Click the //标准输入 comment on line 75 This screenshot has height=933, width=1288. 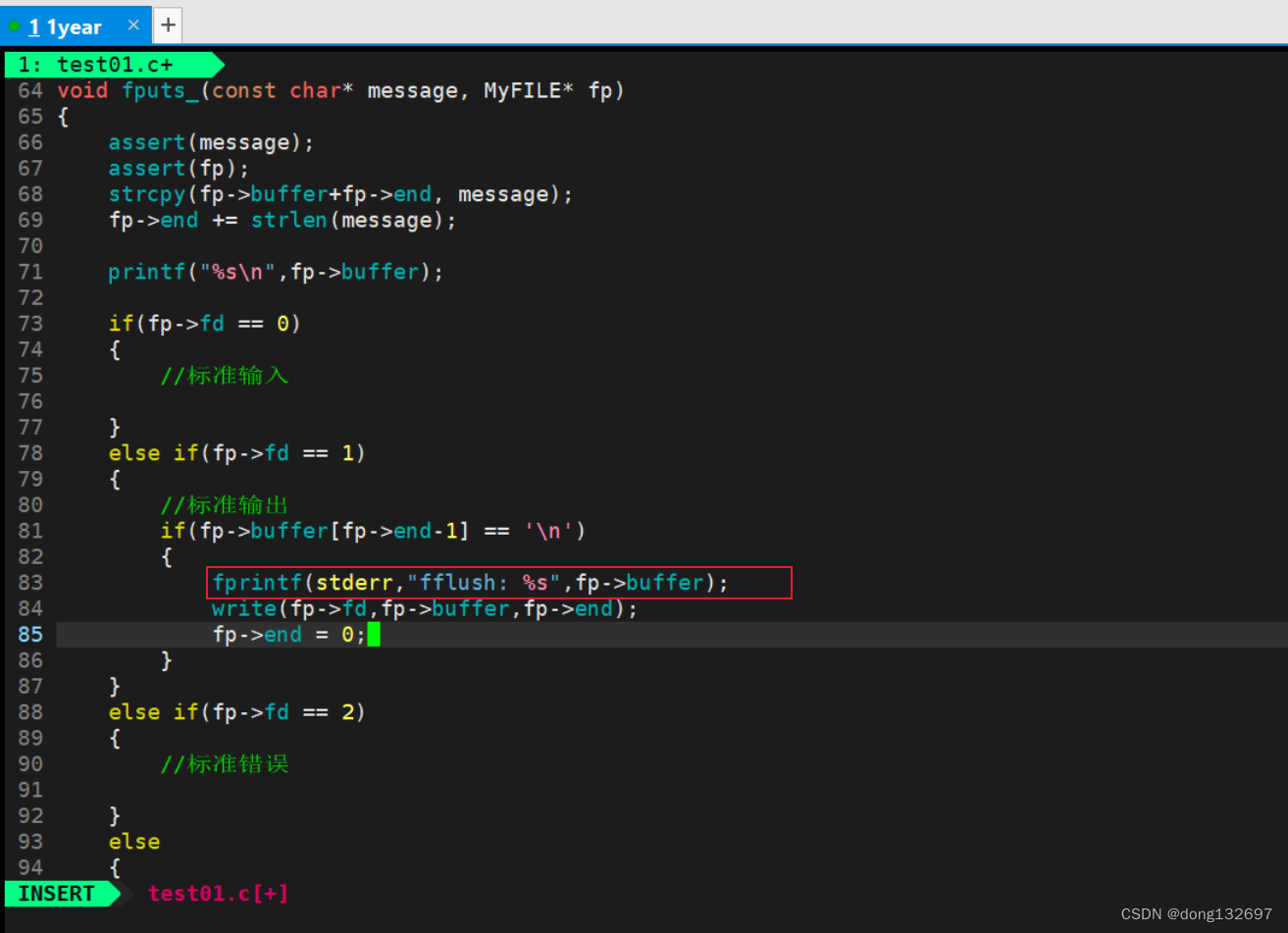(225, 375)
